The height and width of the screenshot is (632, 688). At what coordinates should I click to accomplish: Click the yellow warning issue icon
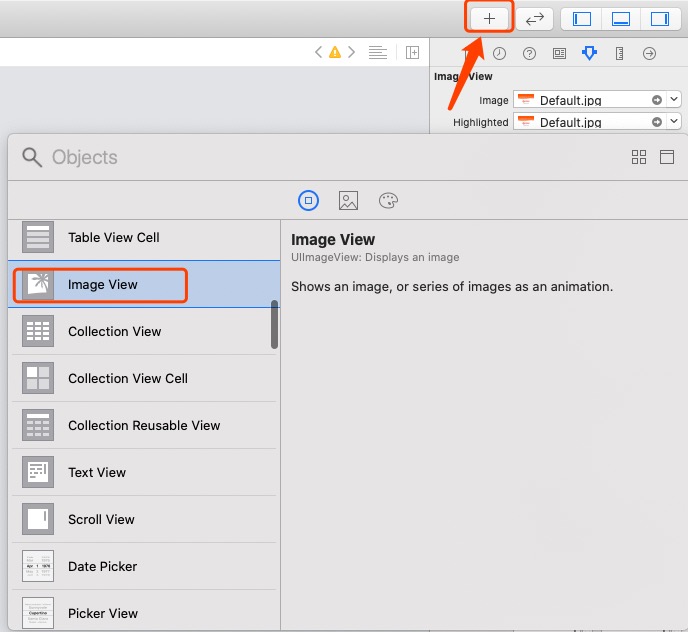click(x=335, y=52)
